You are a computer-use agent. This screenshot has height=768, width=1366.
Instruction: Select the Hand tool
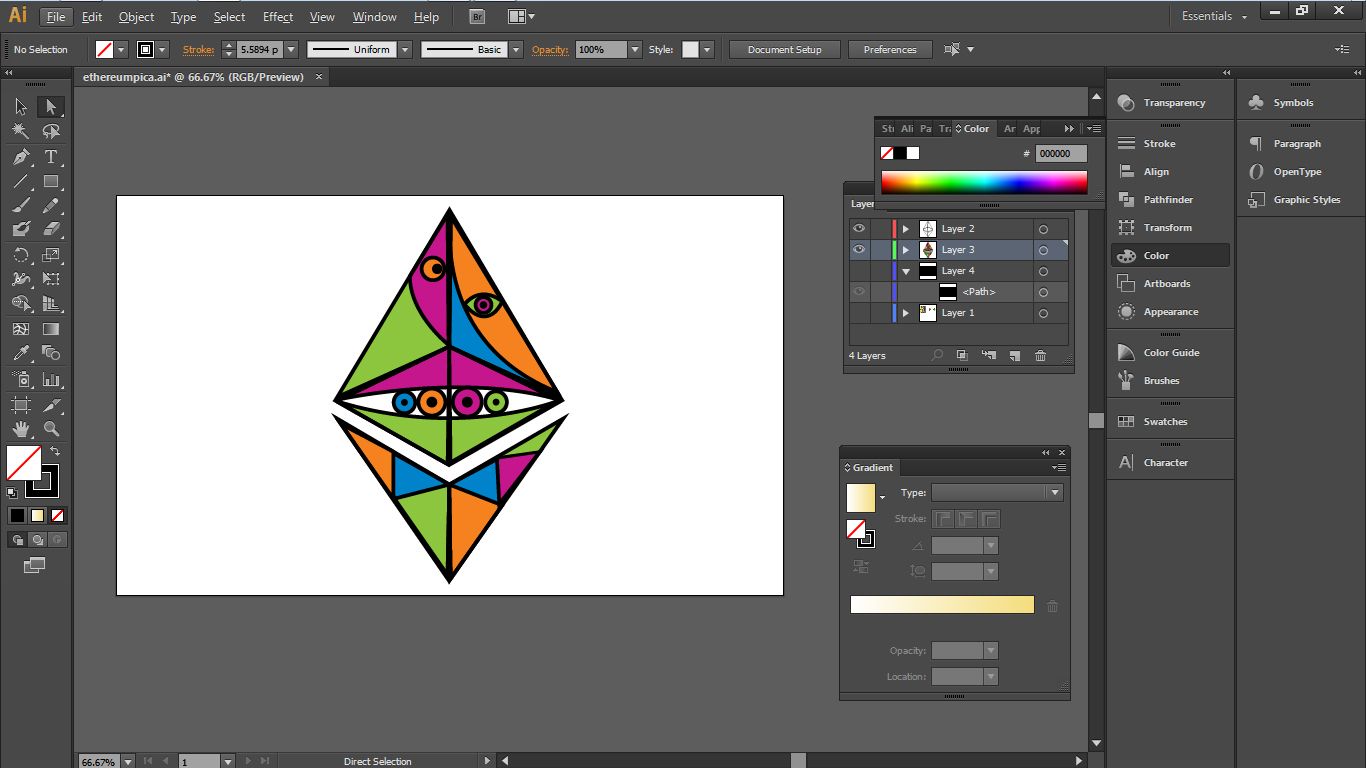21,429
